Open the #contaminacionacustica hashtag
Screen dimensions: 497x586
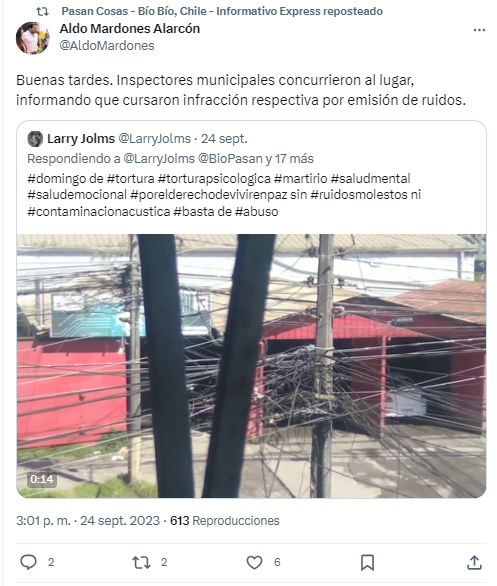point(99,212)
